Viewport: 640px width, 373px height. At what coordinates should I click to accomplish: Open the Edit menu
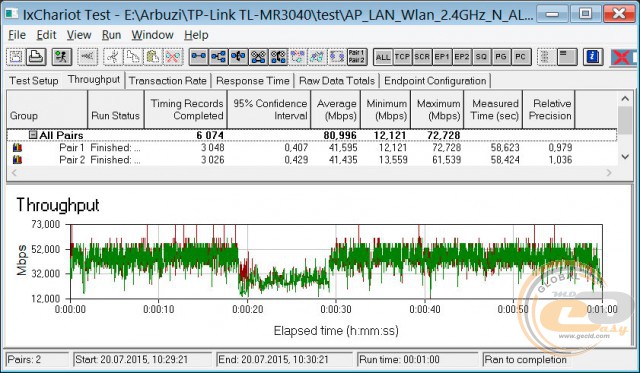pyautogui.click(x=46, y=35)
